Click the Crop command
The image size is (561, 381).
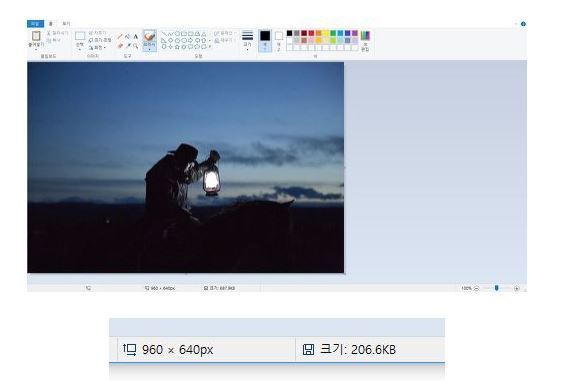pyautogui.click(x=97, y=33)
